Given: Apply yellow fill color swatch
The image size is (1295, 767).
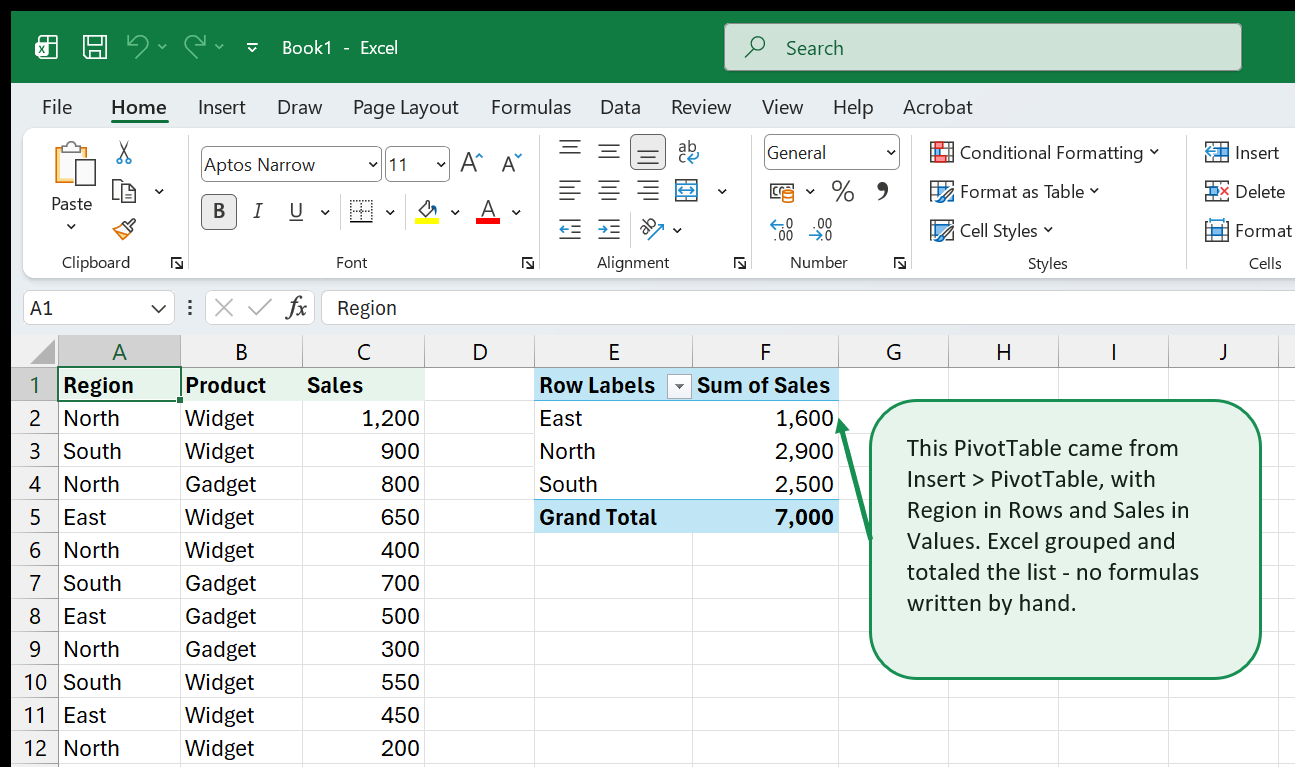Looking at the screenshot, I should 427,211.
